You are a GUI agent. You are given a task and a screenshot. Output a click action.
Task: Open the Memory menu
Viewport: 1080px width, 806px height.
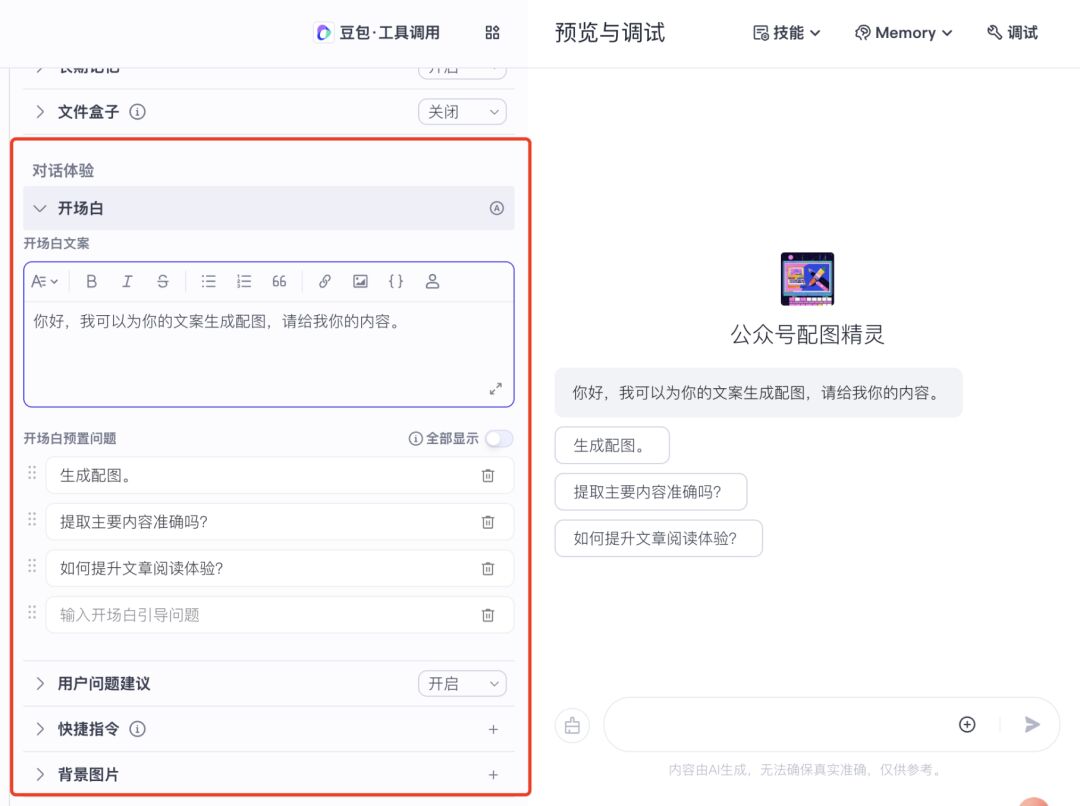pyautogui.click(x=903, y=33)
